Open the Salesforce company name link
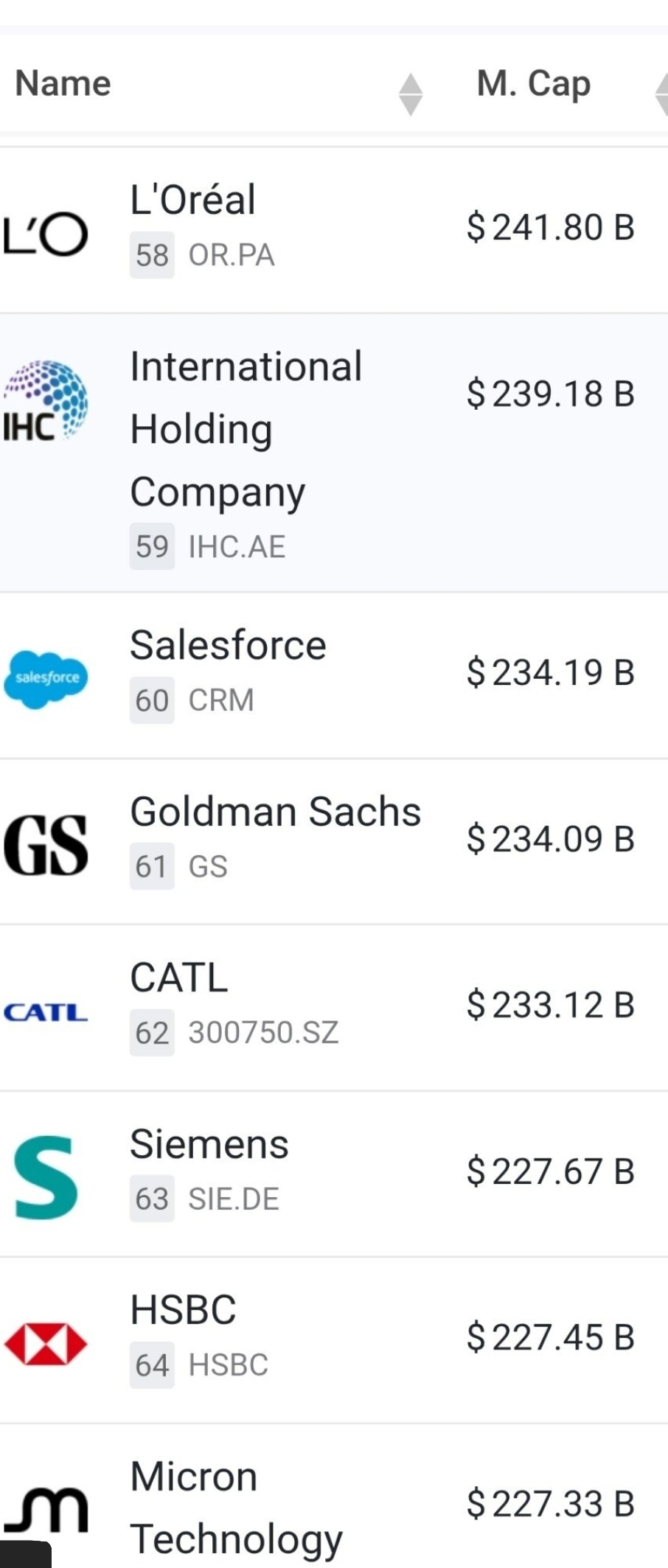This screenshot has height=1568, width=668. coord(228,645)
